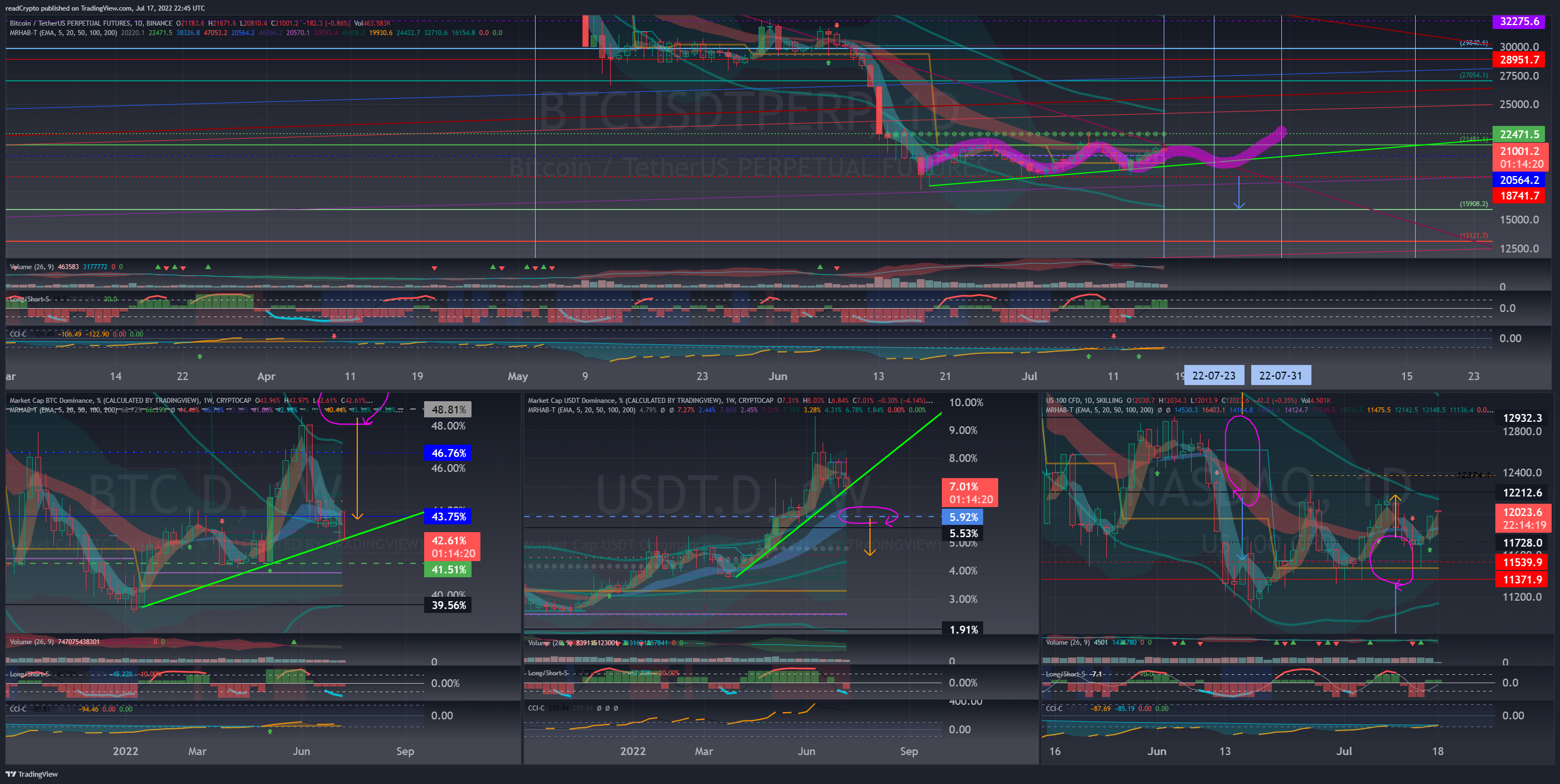
Task: Click the red 42.61% label in BTC.D panel
Action: click(452, 547)
